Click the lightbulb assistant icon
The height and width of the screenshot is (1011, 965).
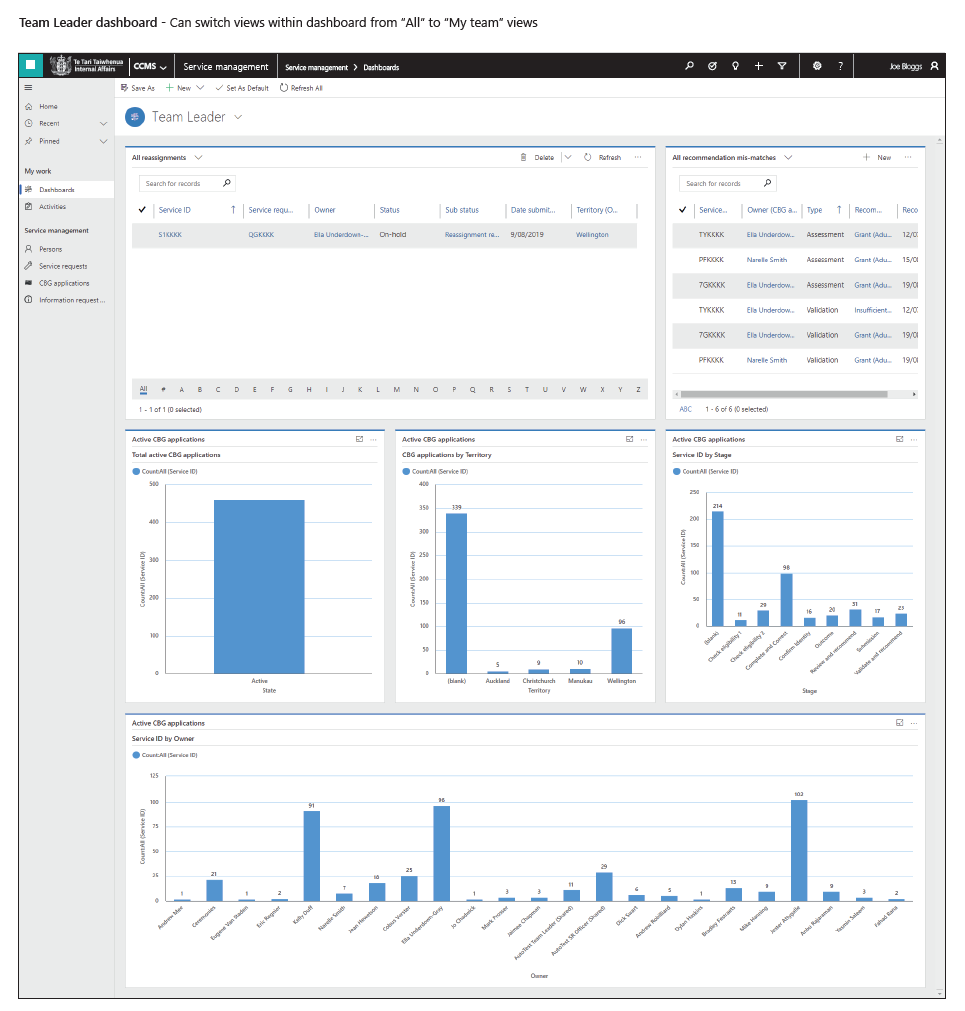click(x=736, y=66)
